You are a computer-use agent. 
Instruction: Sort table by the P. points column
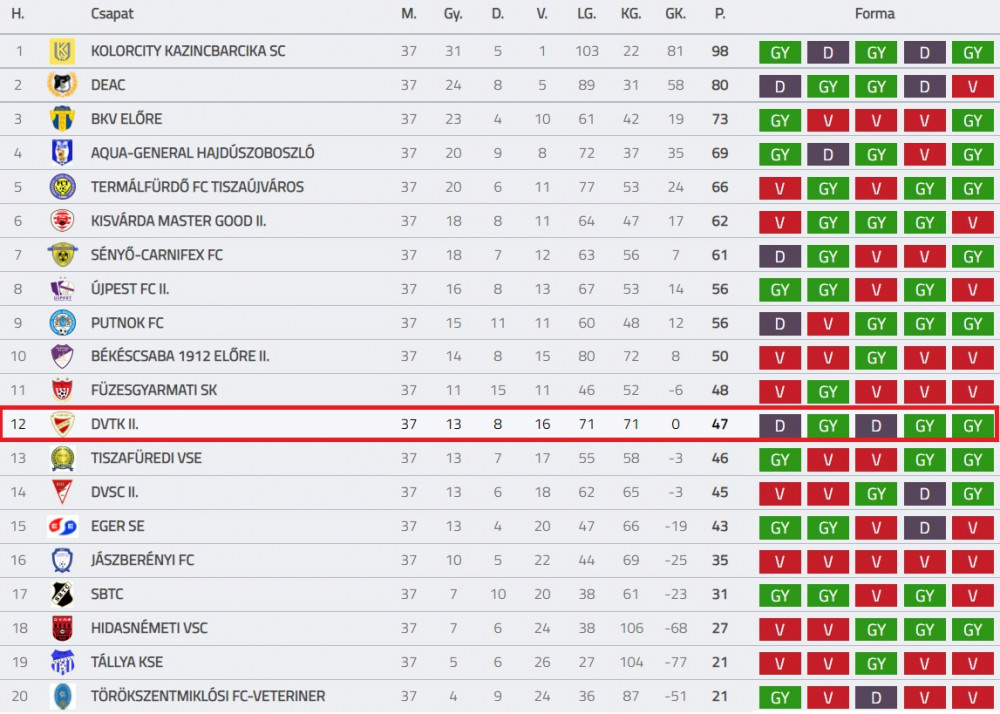click(720, 14)
